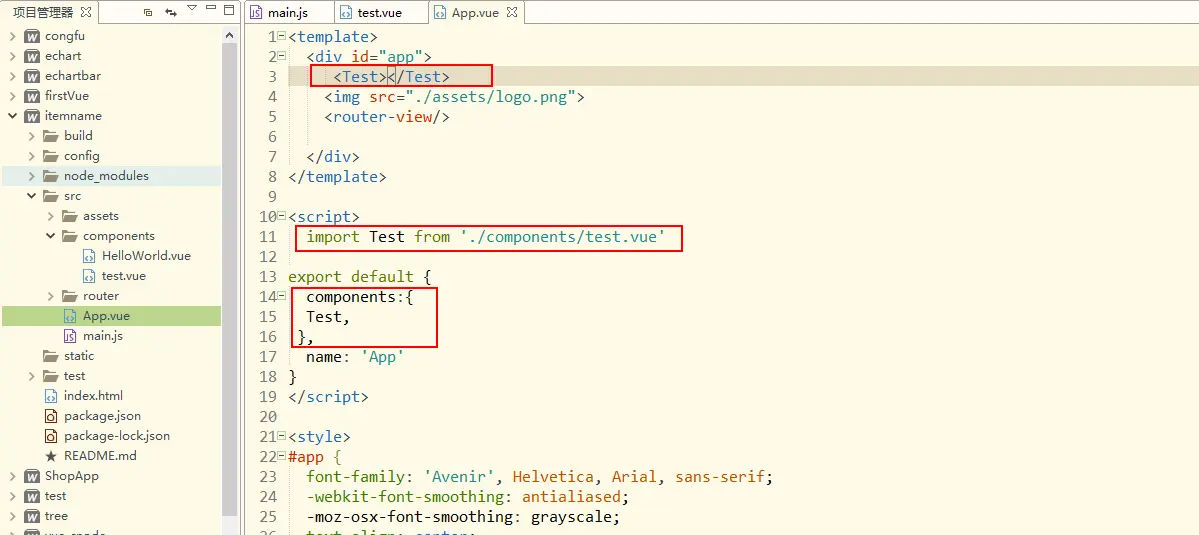
Task: Fold the div block at line 2
Action: [281, 56]
